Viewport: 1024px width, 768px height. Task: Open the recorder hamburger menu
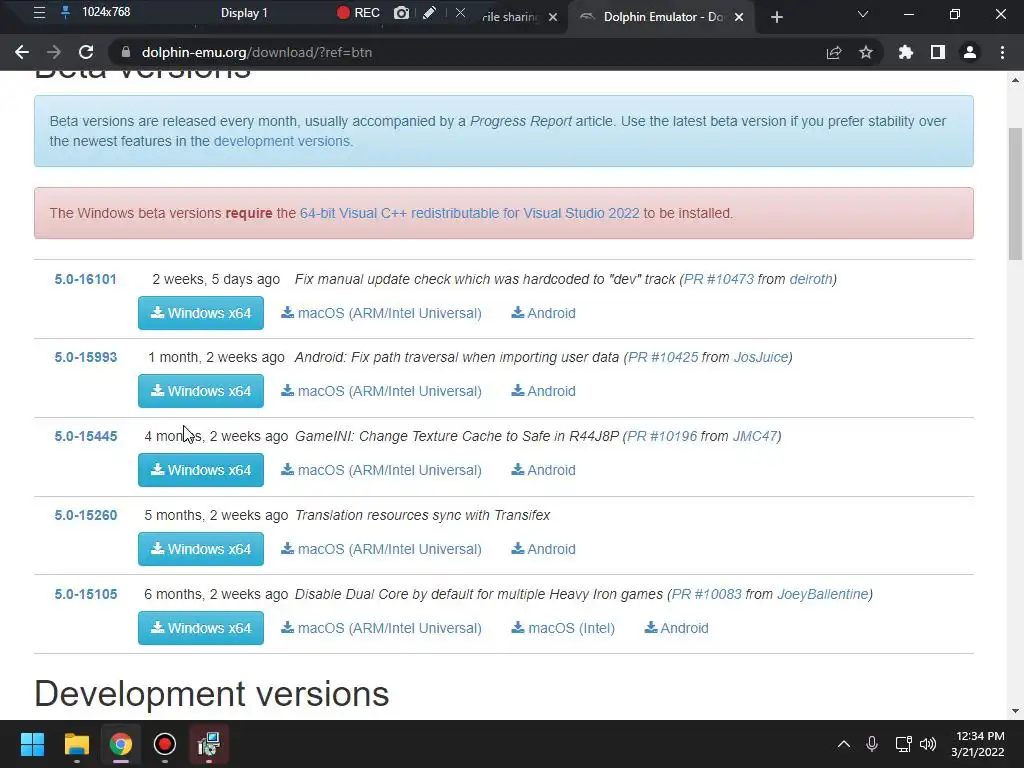(39, 12)
